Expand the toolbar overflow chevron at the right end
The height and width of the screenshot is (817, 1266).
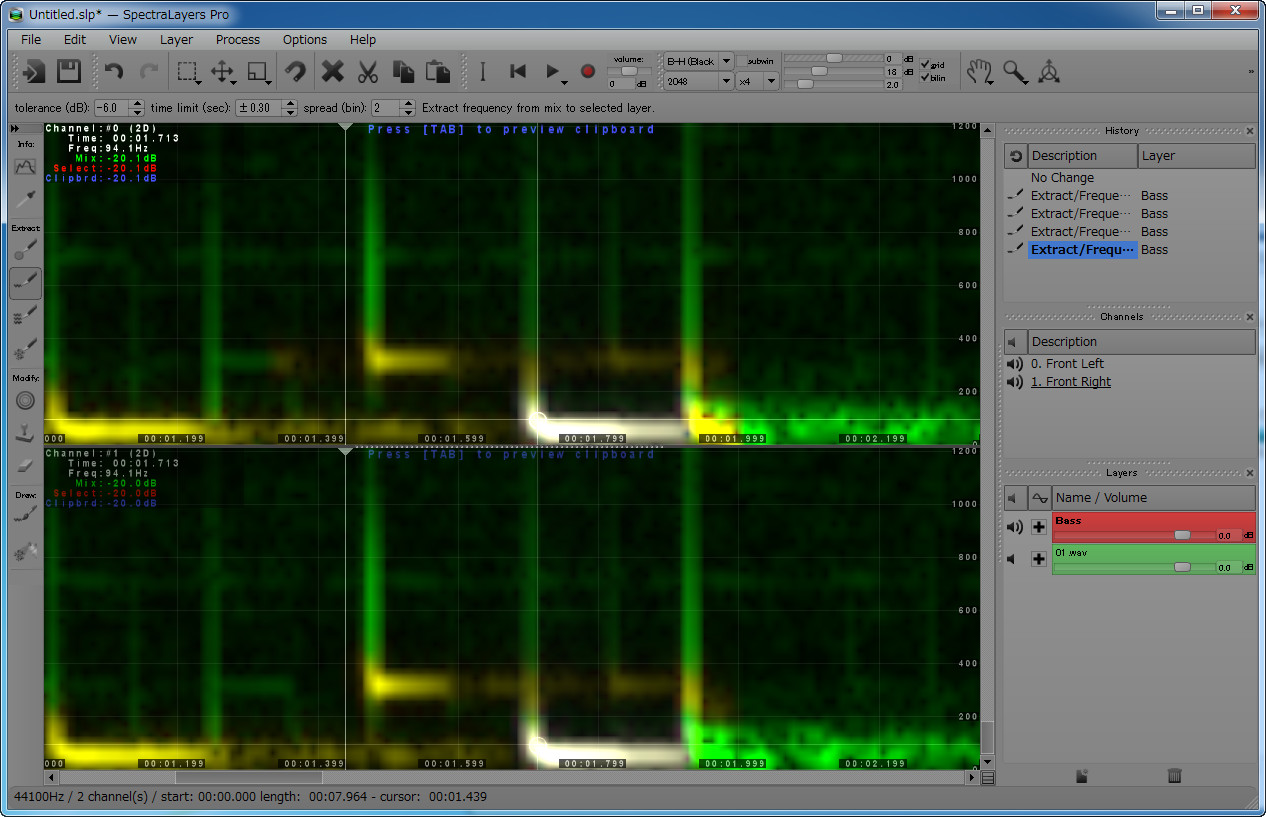point(1251,72)
